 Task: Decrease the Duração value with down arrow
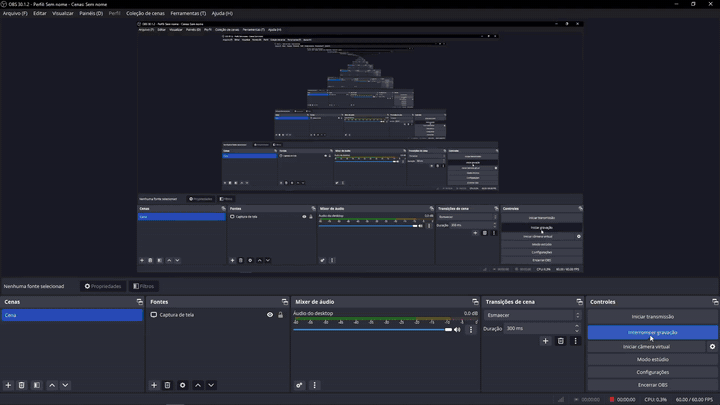[x=577, y=331]
